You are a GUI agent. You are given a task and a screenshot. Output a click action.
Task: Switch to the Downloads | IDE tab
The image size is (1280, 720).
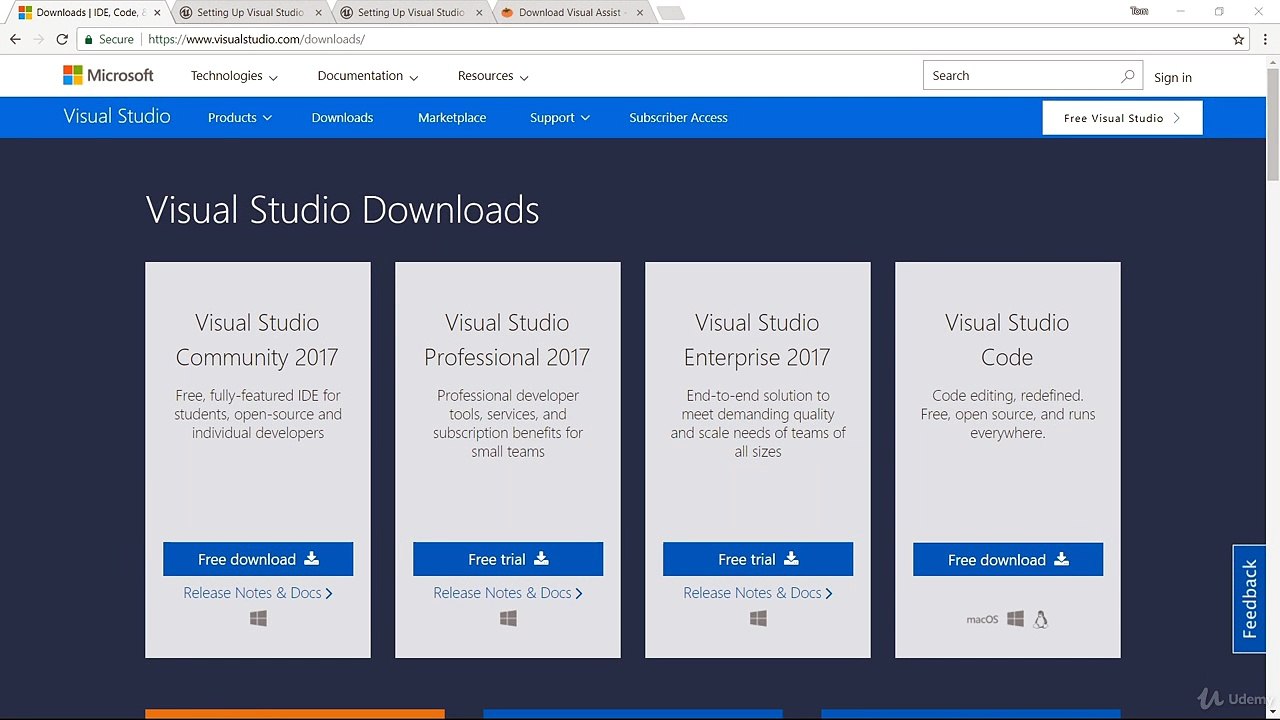point(88,13)
